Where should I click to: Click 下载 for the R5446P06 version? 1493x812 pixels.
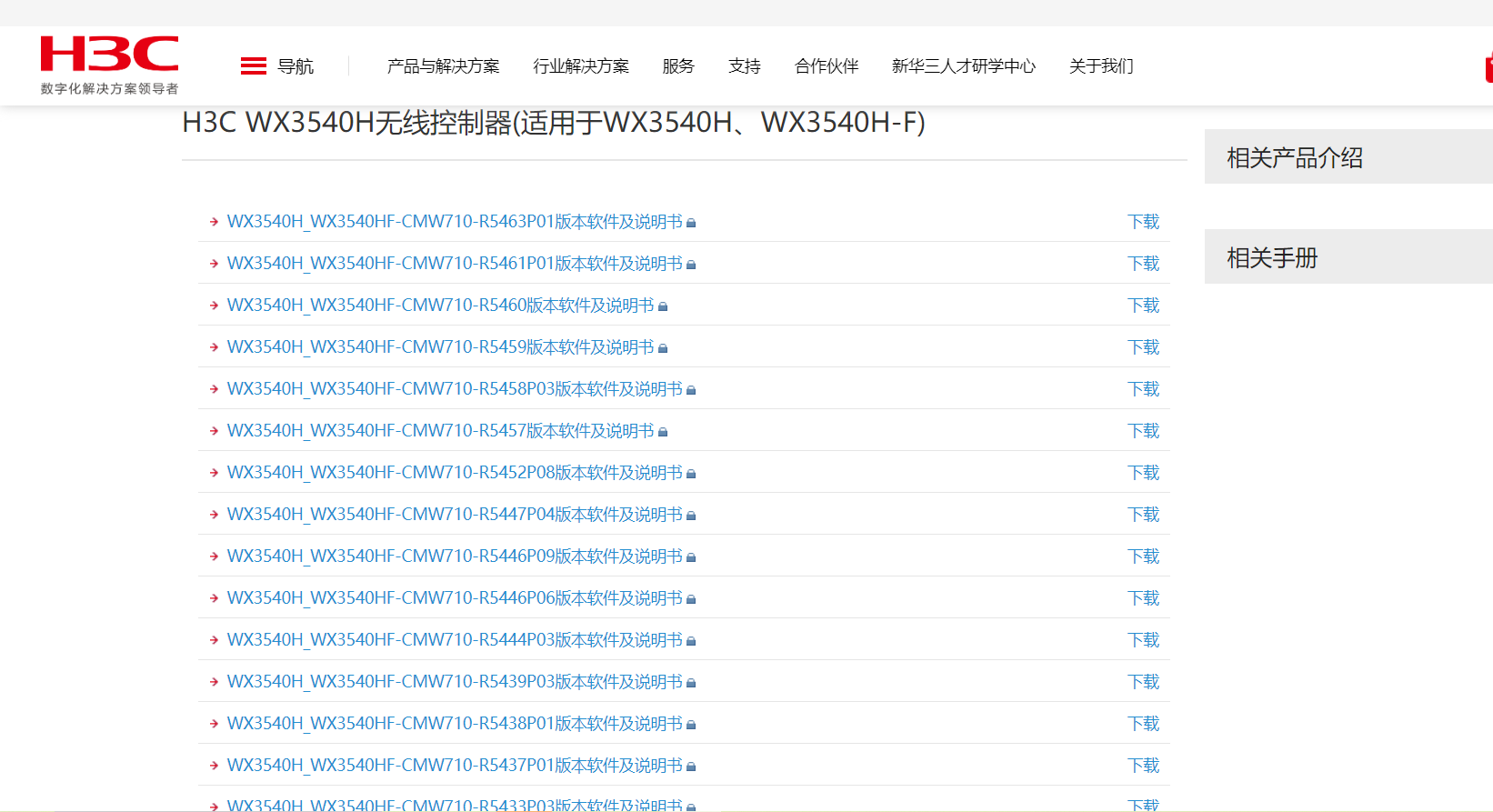pos(1144,598)
